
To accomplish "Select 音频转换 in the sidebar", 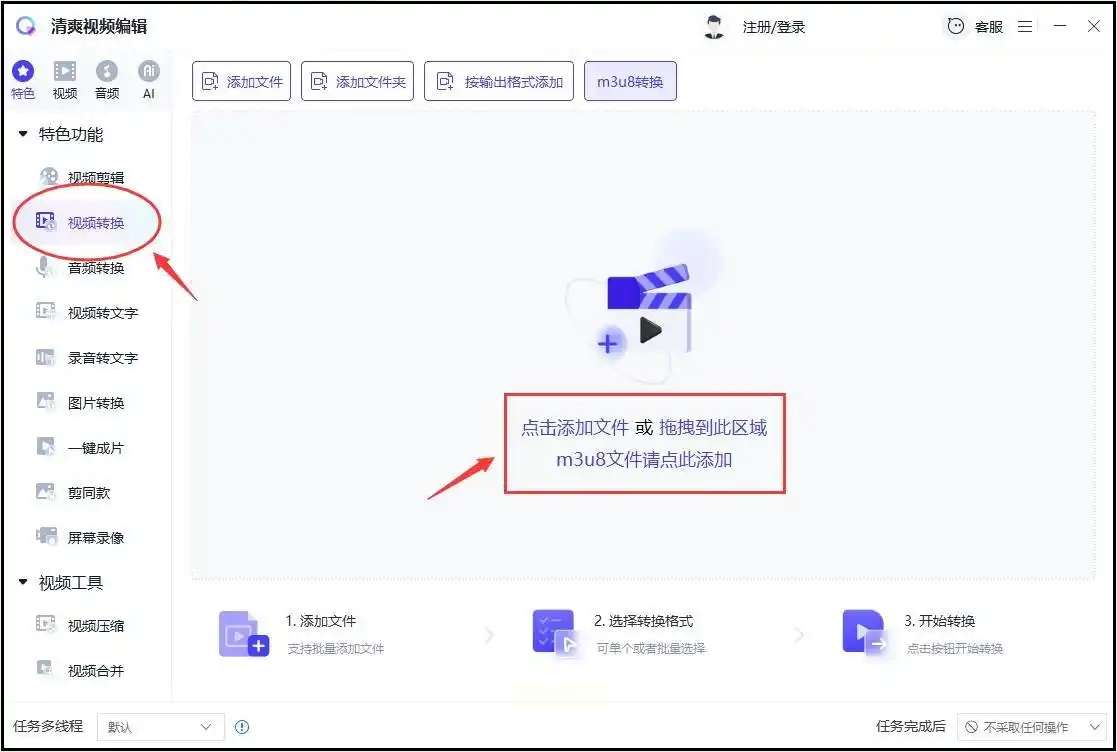I will pos(96,268).
